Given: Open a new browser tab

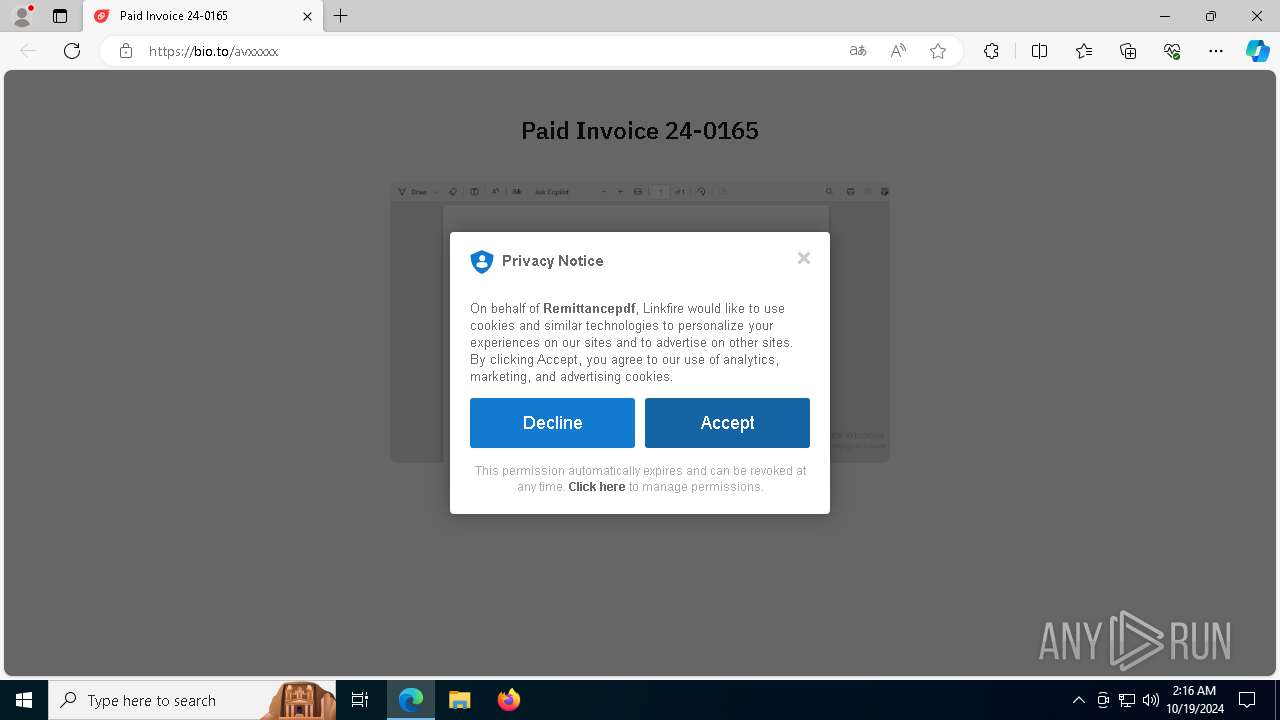Looking at the screenshot, I should click(341, 16).
